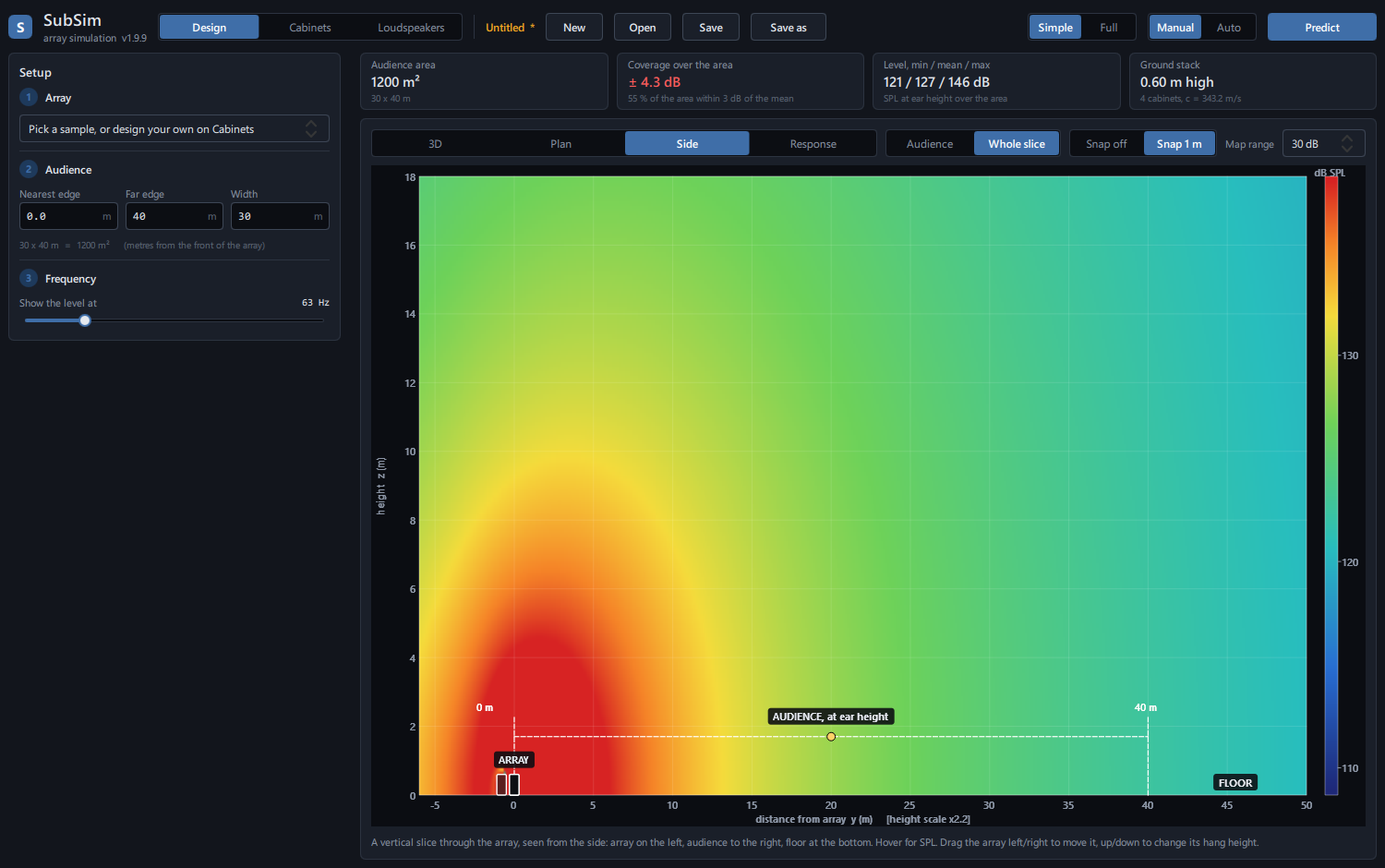This screenshot has height=868, width=1385.
Task: Open the array sample picker dropdown
Action: coord(175,129)
